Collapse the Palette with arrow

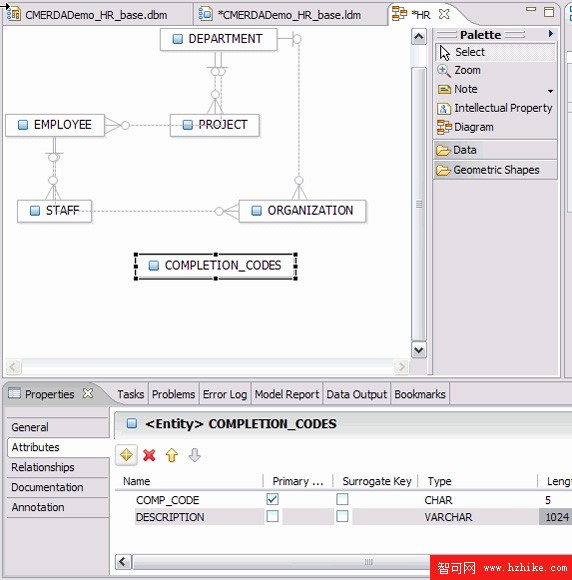[551, 34]
